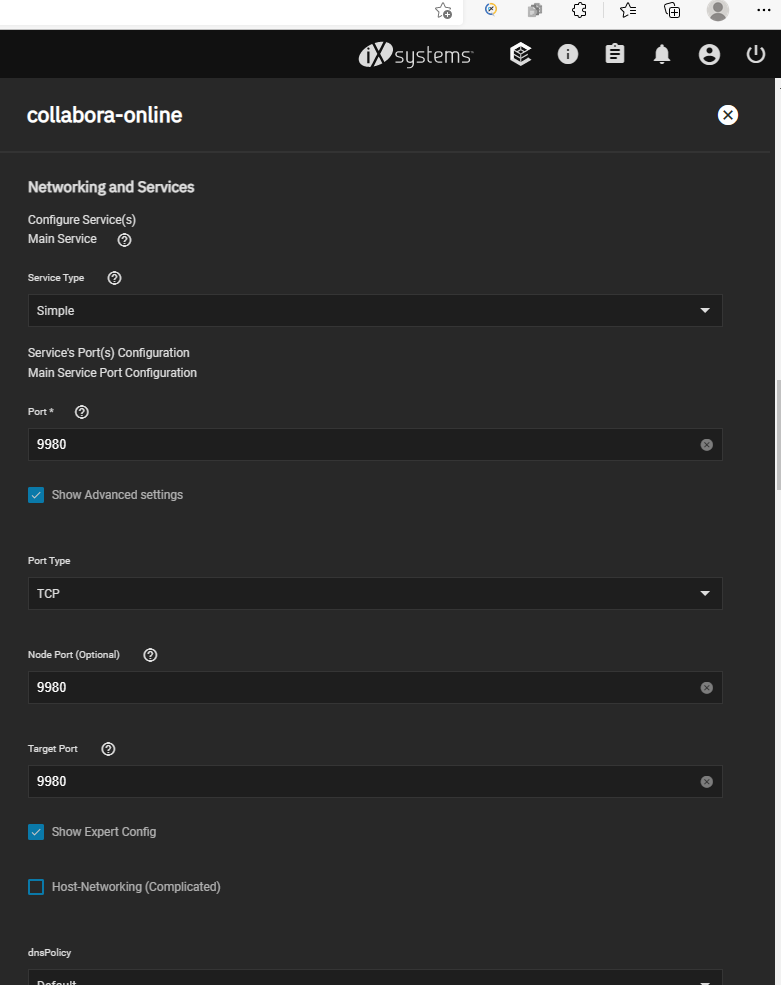Click the page vertical scrollbar thumb
This screenshot has height=985, width=781.
tap(778, 435)
